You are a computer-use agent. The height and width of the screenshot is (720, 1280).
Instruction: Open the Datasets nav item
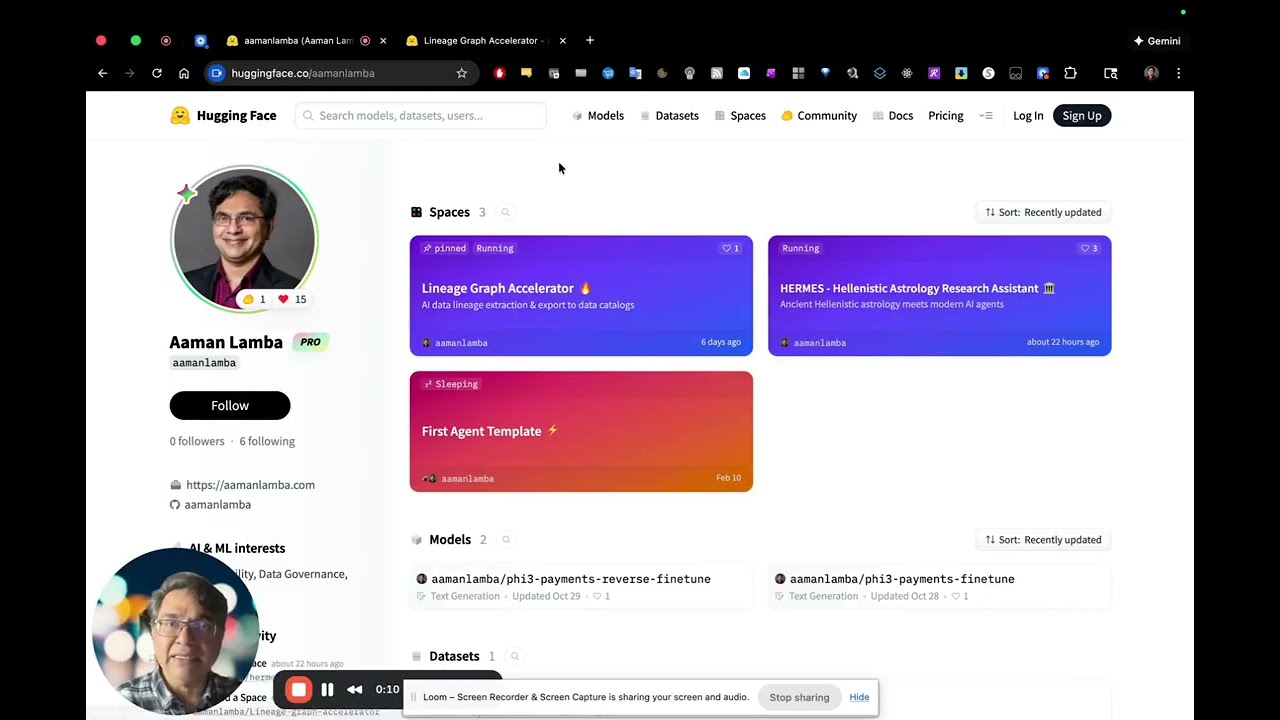[x=669, y=115]
